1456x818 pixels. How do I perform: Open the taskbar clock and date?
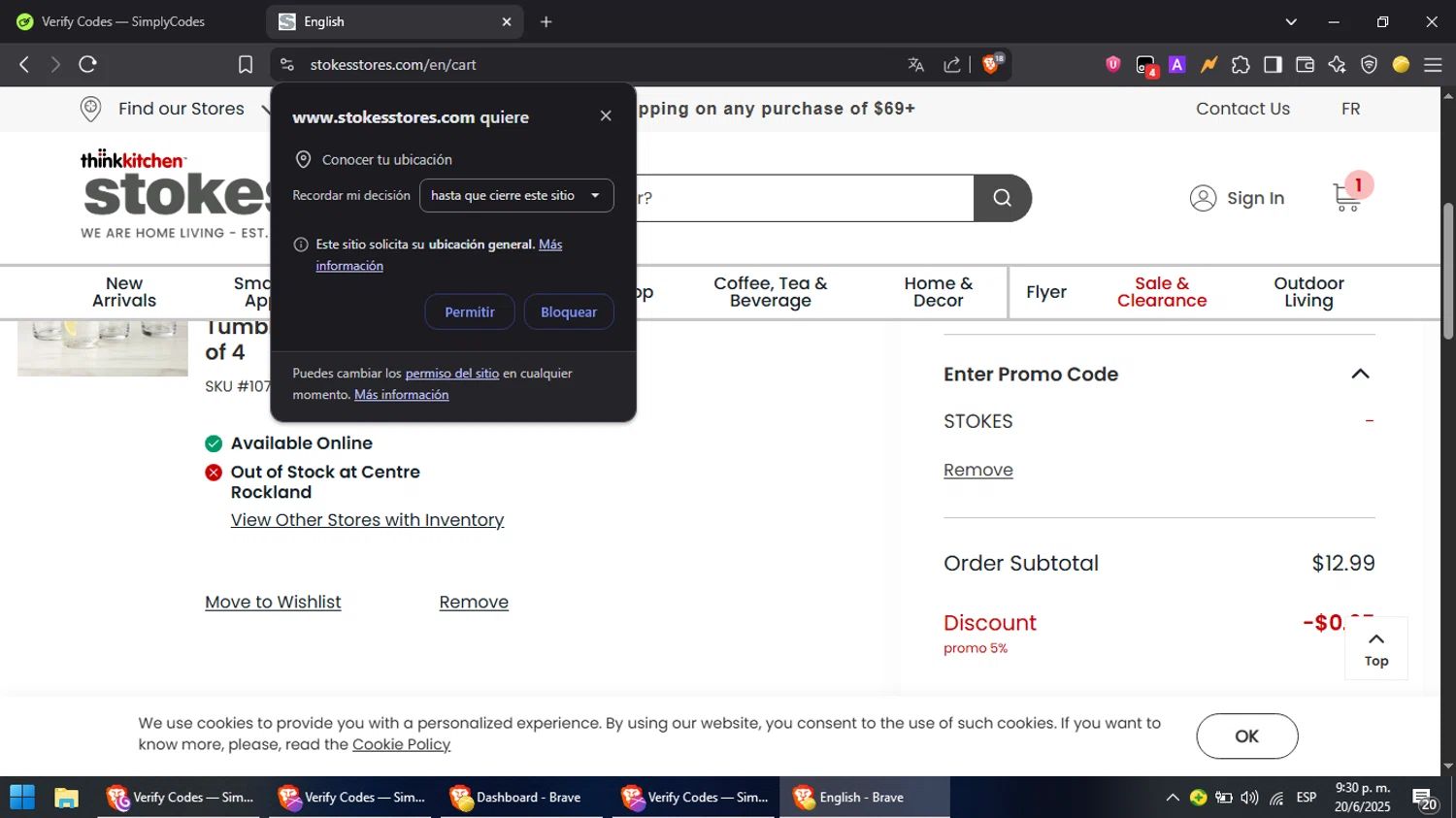[x=1362, y=798]
